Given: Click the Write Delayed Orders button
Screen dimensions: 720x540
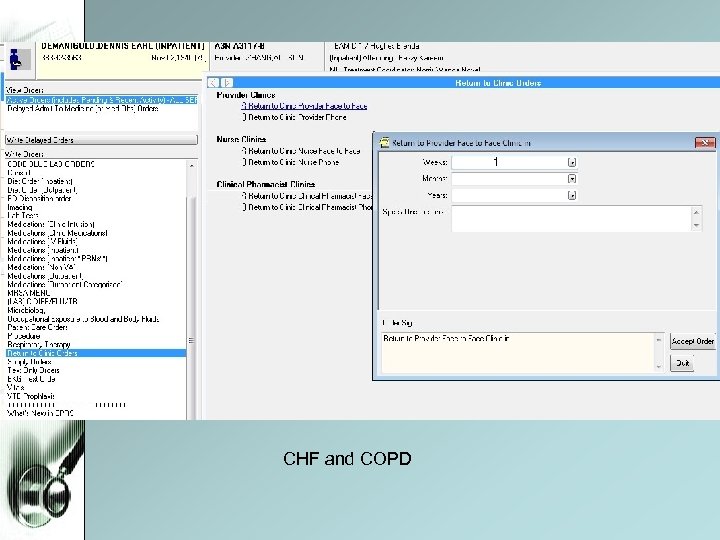Looking at the screenshot, I should [x=101, y=140].
